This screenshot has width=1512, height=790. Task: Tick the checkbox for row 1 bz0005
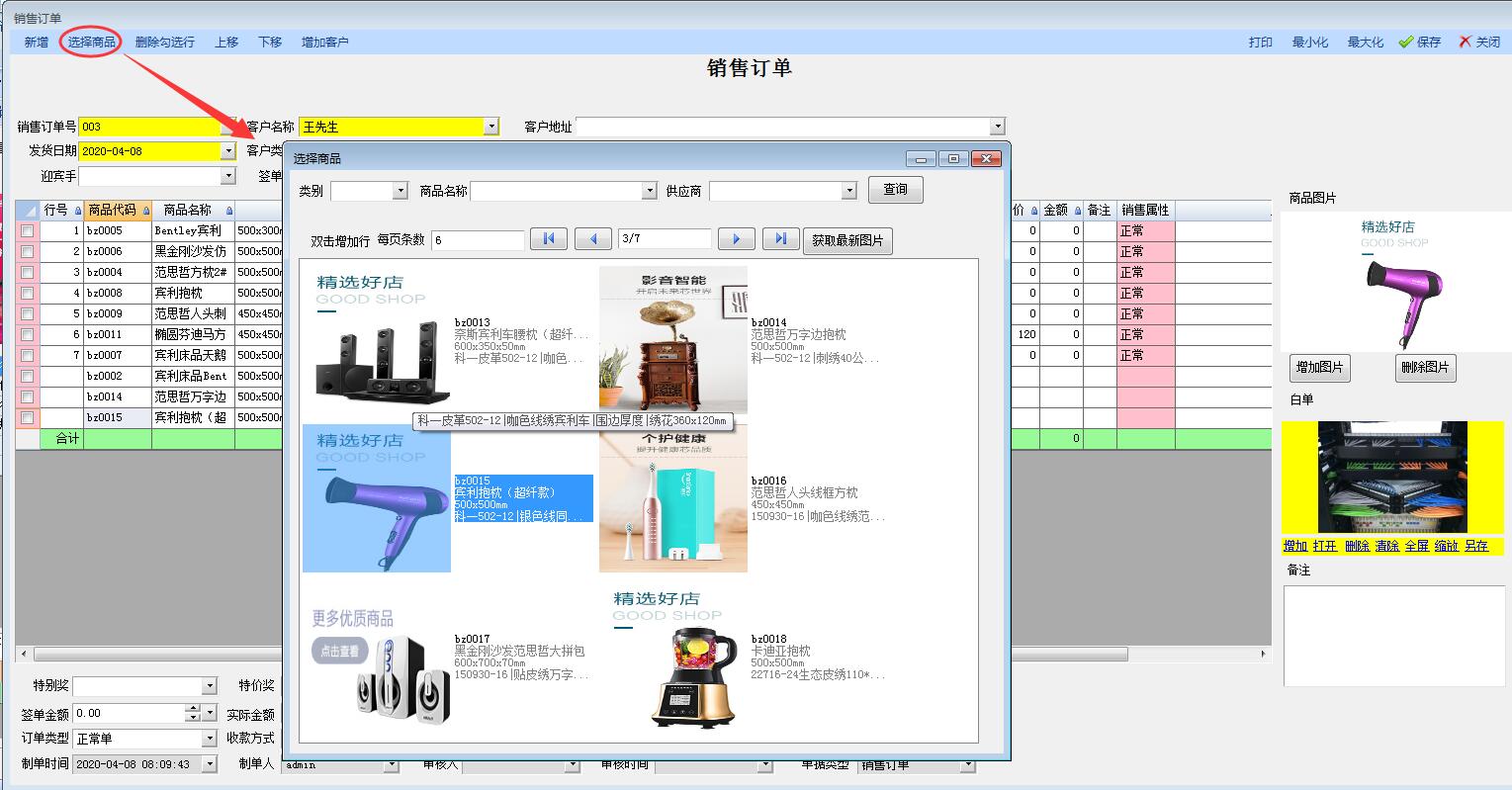tap(28, 230)
